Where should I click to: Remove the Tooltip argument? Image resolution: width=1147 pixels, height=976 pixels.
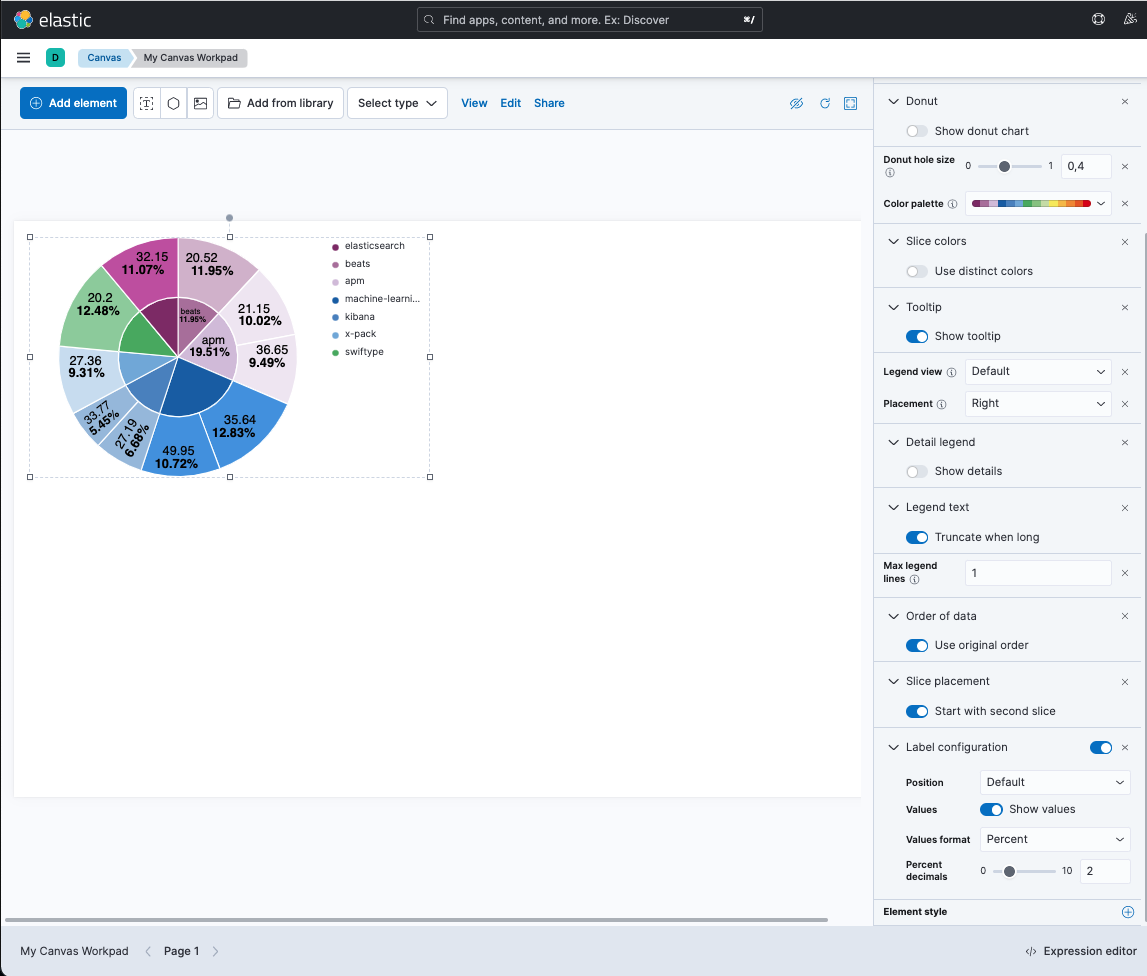point(1125,307)
